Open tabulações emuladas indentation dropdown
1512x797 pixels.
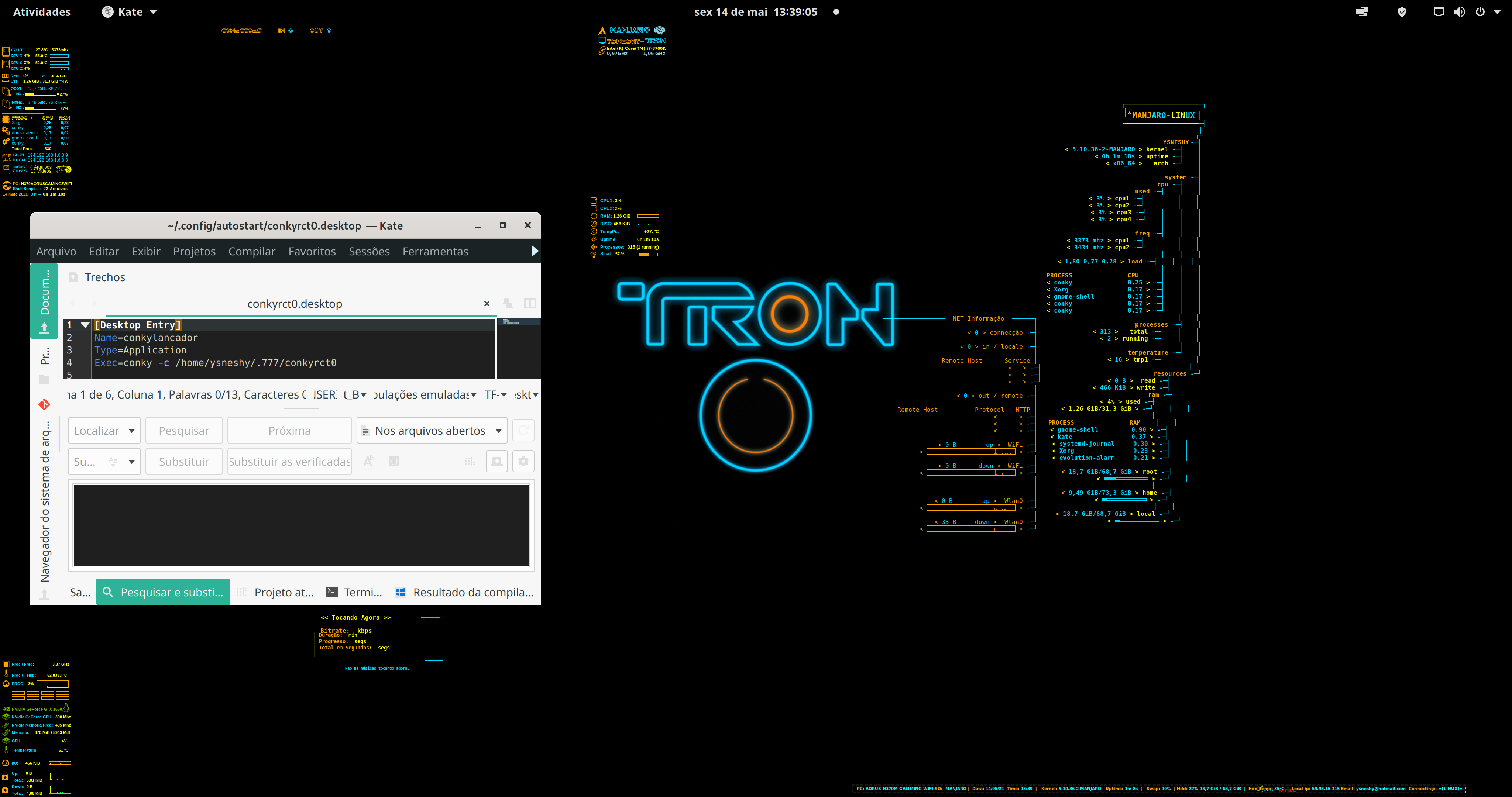[425, 394]
